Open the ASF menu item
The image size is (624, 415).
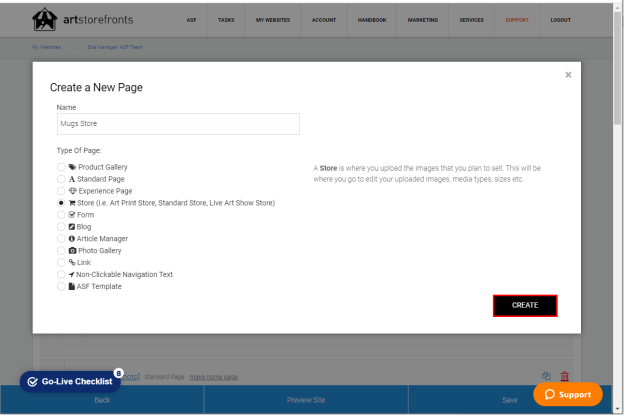[191, 20]
